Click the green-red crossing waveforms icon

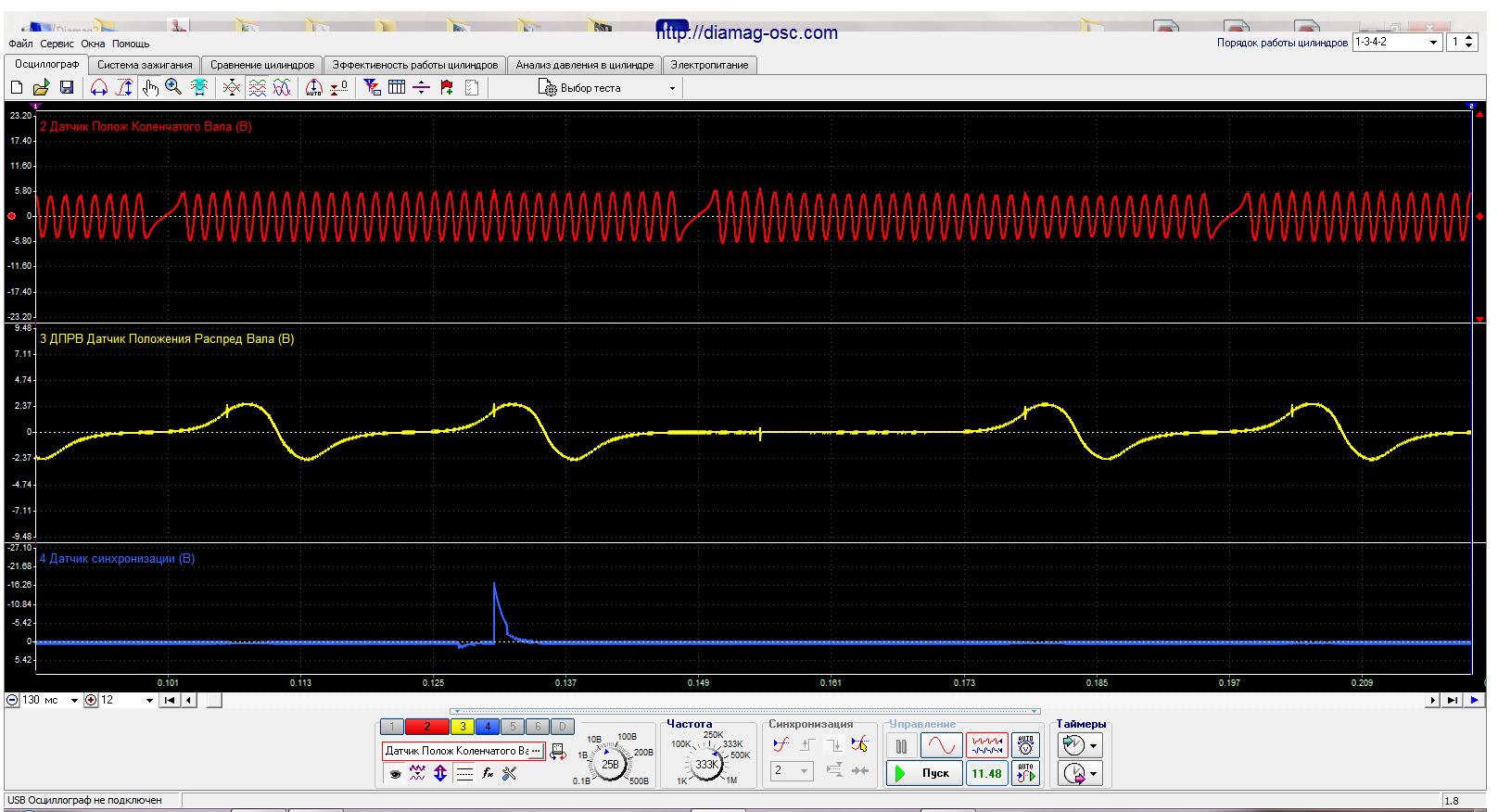(x=232, y=87)
